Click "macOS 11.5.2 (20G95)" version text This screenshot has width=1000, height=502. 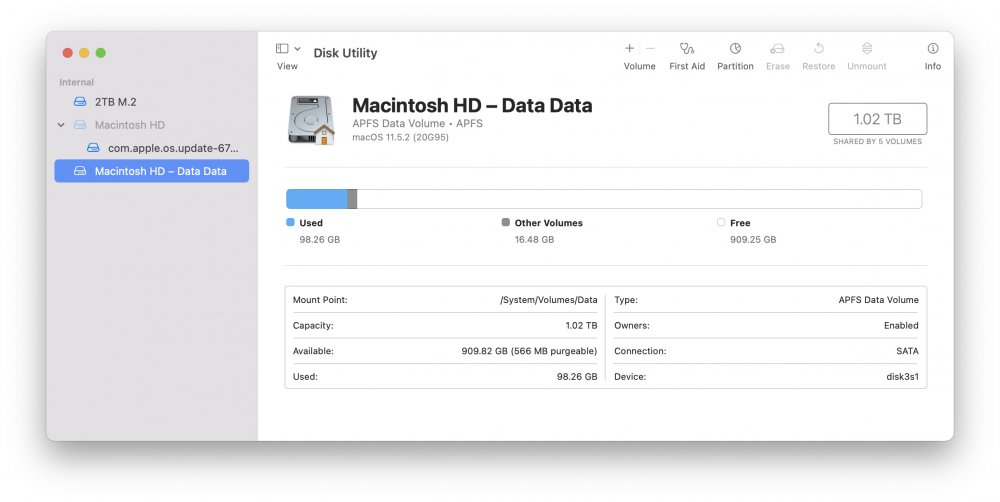click(401, 137)
